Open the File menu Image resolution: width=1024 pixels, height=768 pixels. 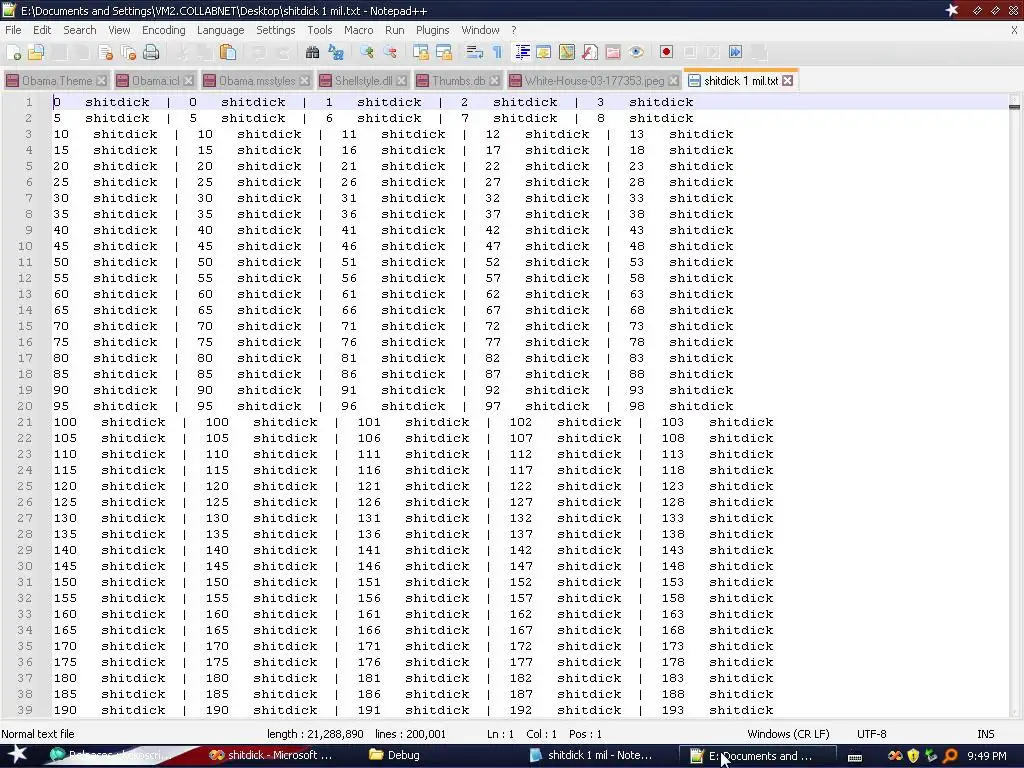coord(13,30)
